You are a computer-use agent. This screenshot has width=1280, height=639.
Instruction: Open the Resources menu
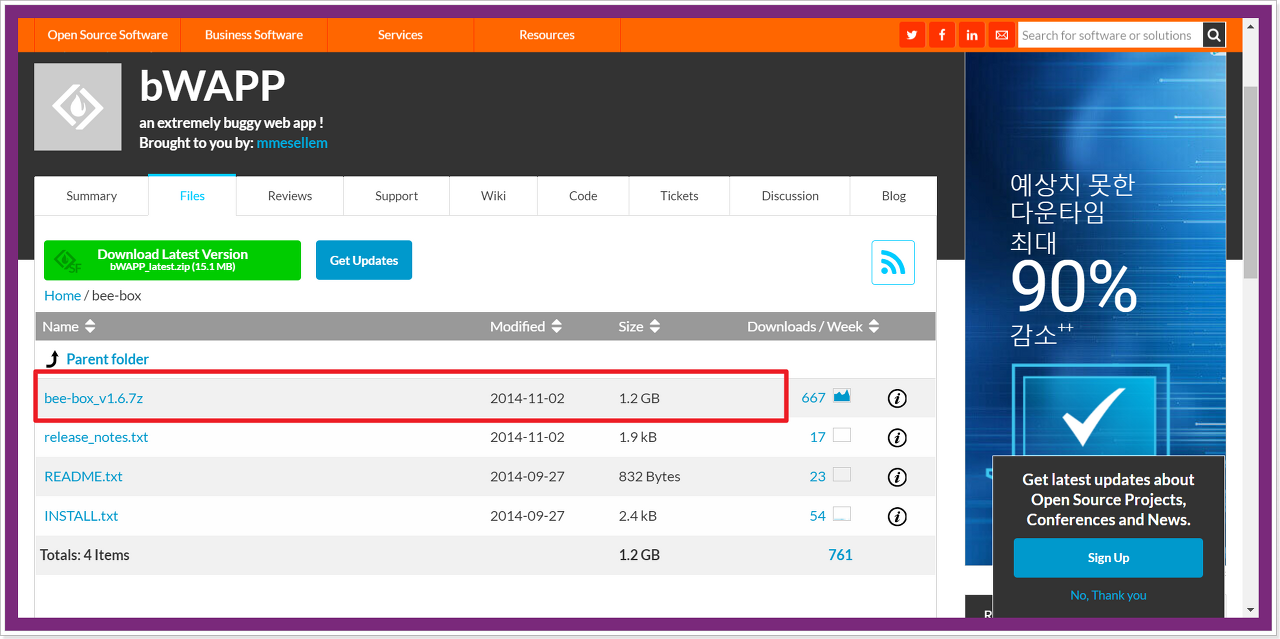547,35
